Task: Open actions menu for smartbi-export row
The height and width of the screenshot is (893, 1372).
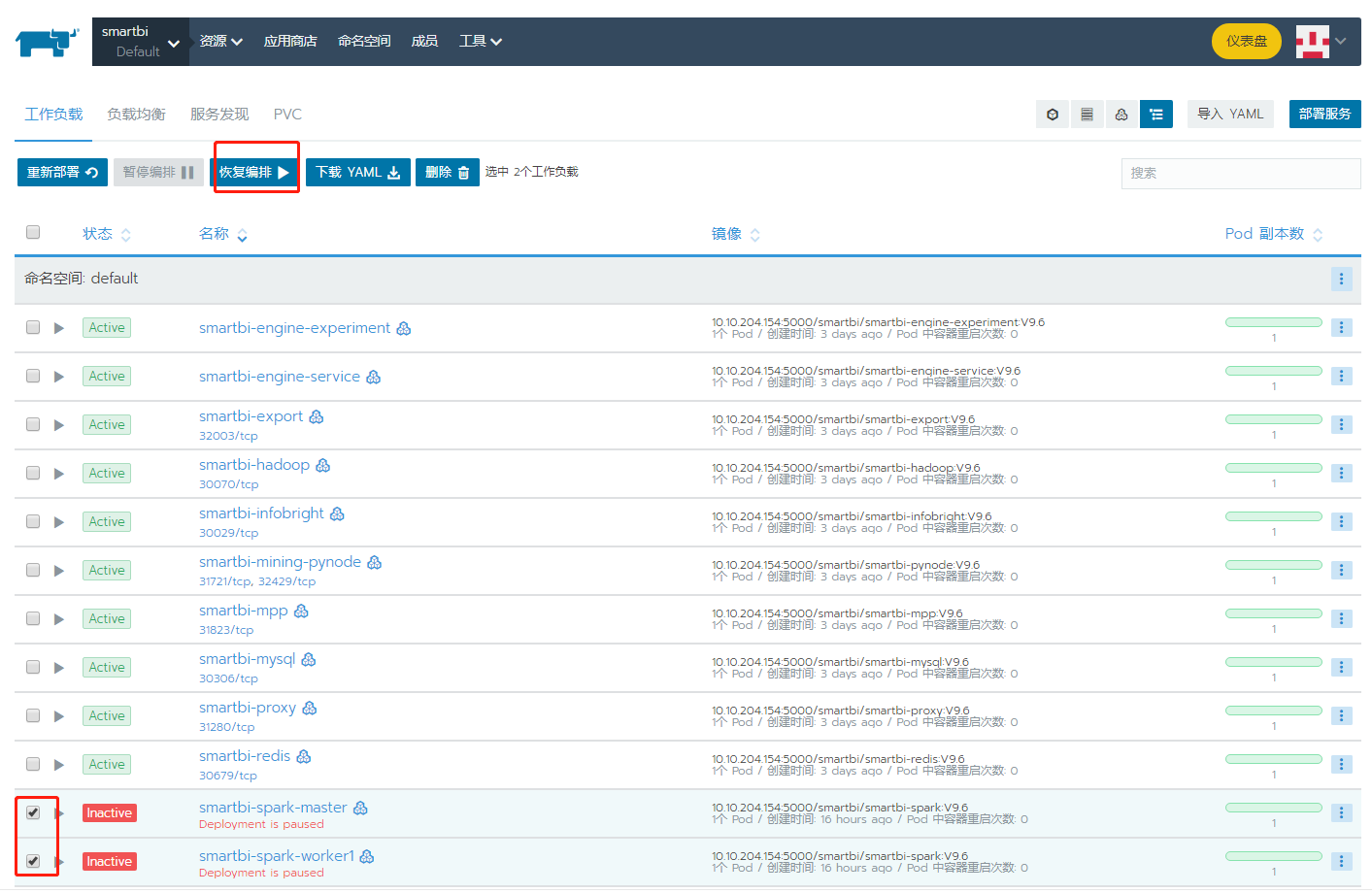Action: point(1341,424)
